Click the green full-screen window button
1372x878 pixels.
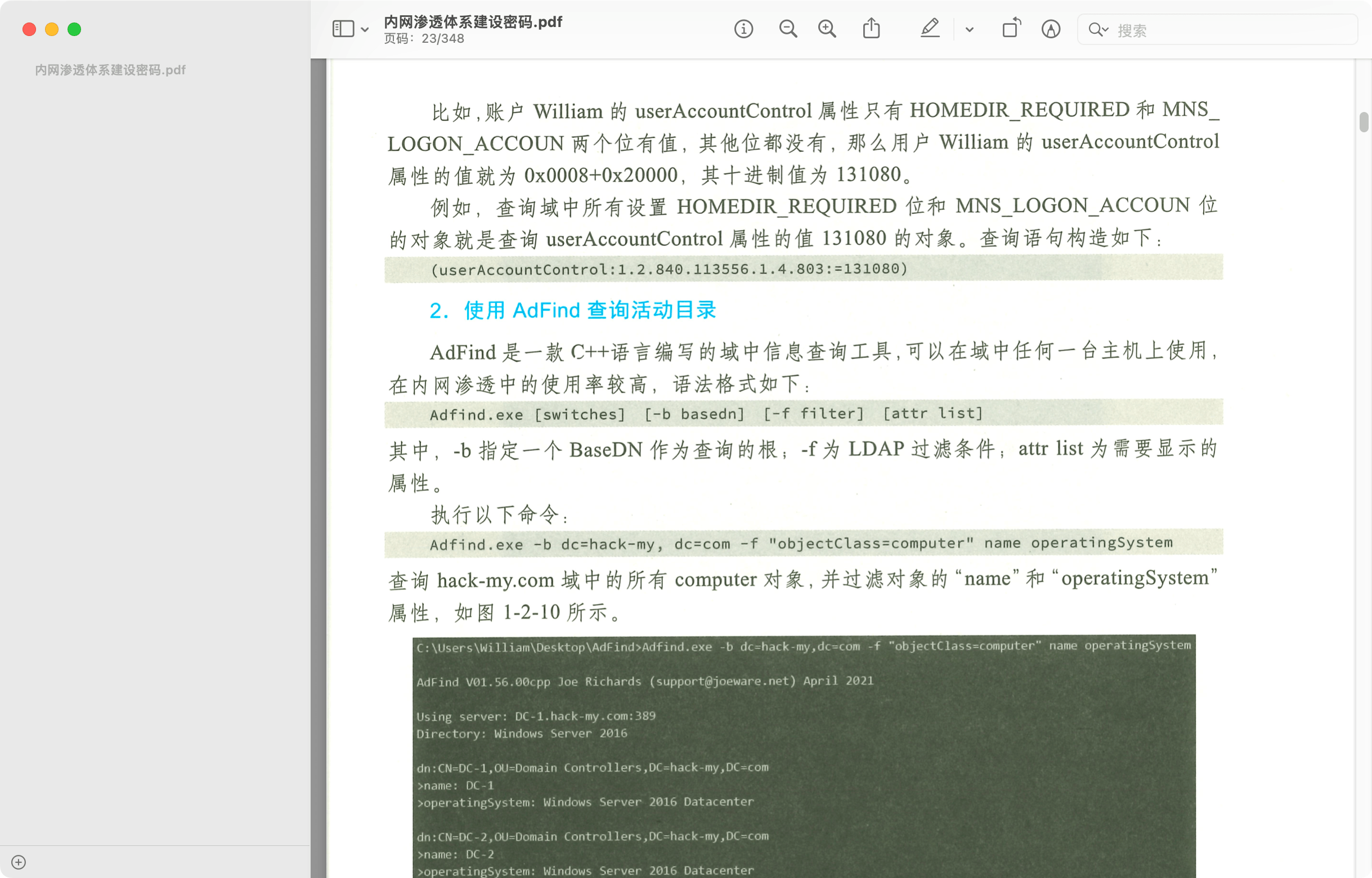tap(74, 29)
